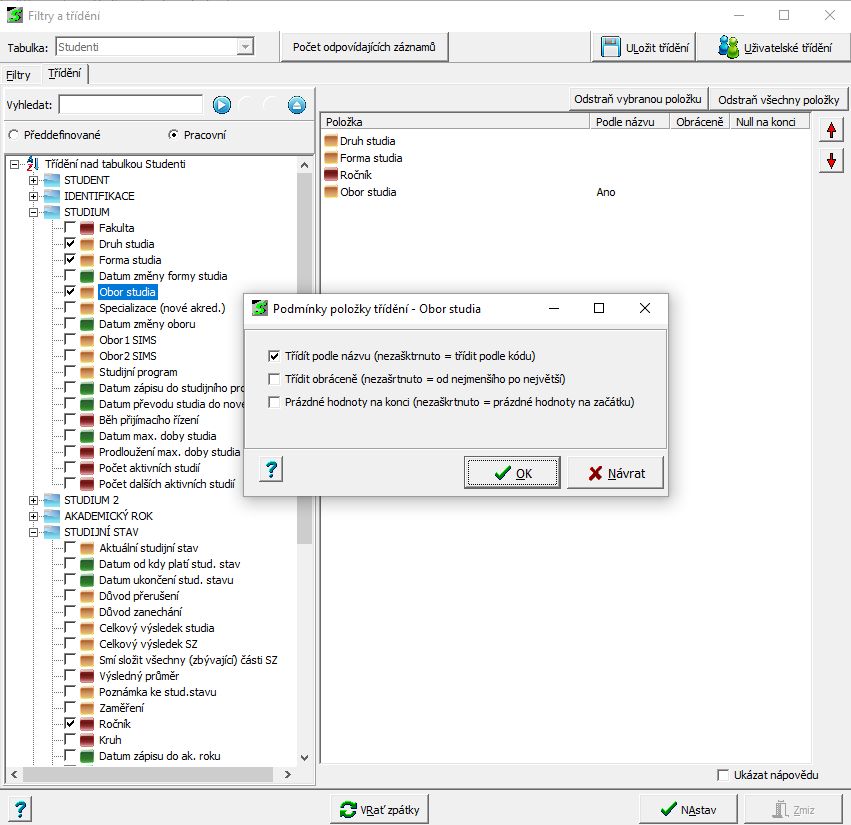Open the Tabulka Studenti dropdown
851x825 pixels.
pyautogui.click(x=244, y=47)
